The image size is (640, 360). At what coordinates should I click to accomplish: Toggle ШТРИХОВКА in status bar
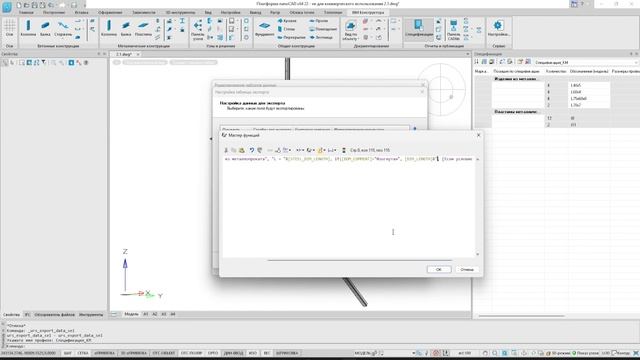point(287,353)
